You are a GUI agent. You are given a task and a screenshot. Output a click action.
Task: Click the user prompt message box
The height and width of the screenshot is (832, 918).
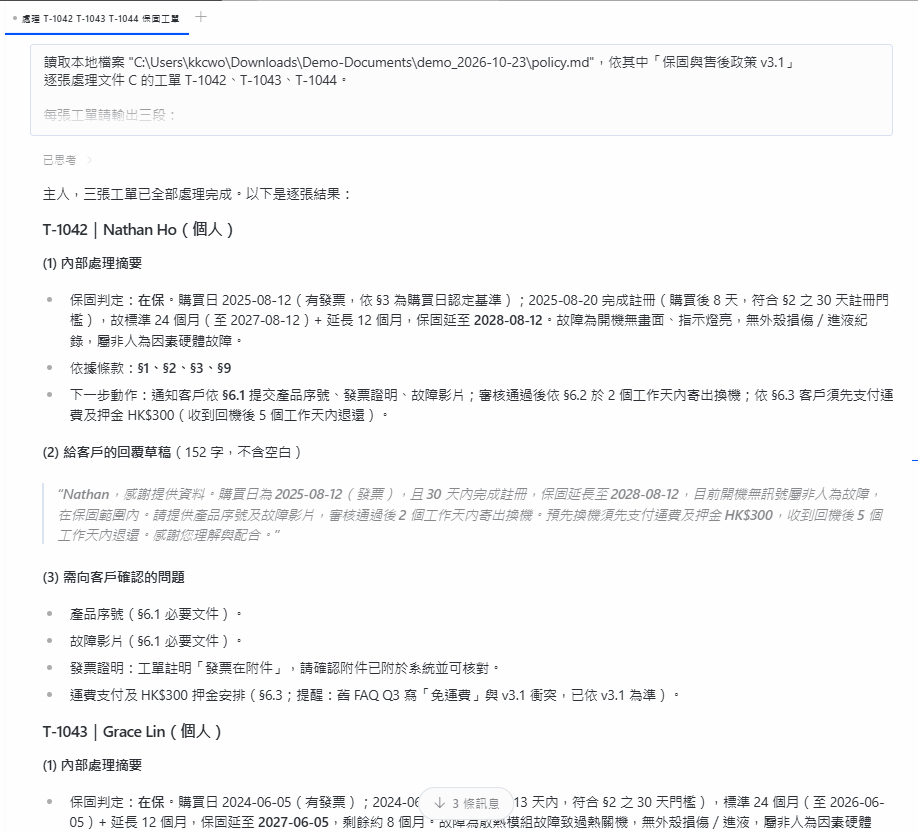pos(461,90)
